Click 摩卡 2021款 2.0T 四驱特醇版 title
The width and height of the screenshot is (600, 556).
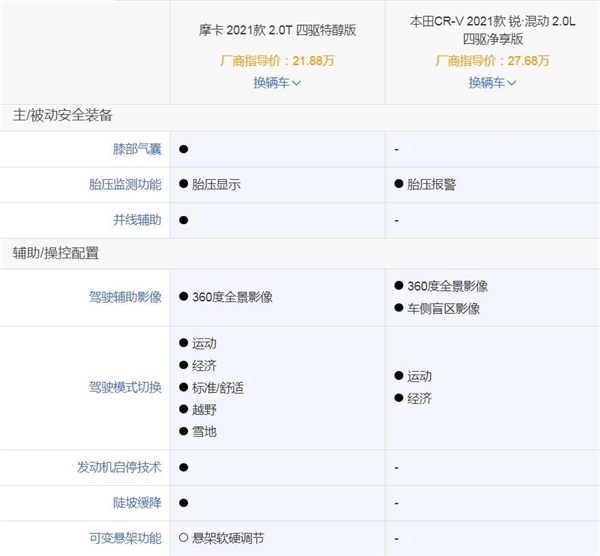pyautogui.click(x=277, y=30)
